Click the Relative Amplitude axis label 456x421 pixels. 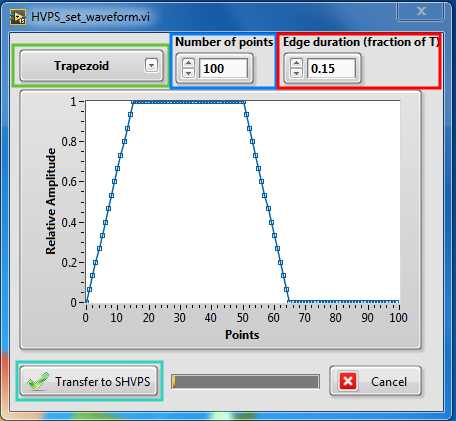tap(51, 201)
